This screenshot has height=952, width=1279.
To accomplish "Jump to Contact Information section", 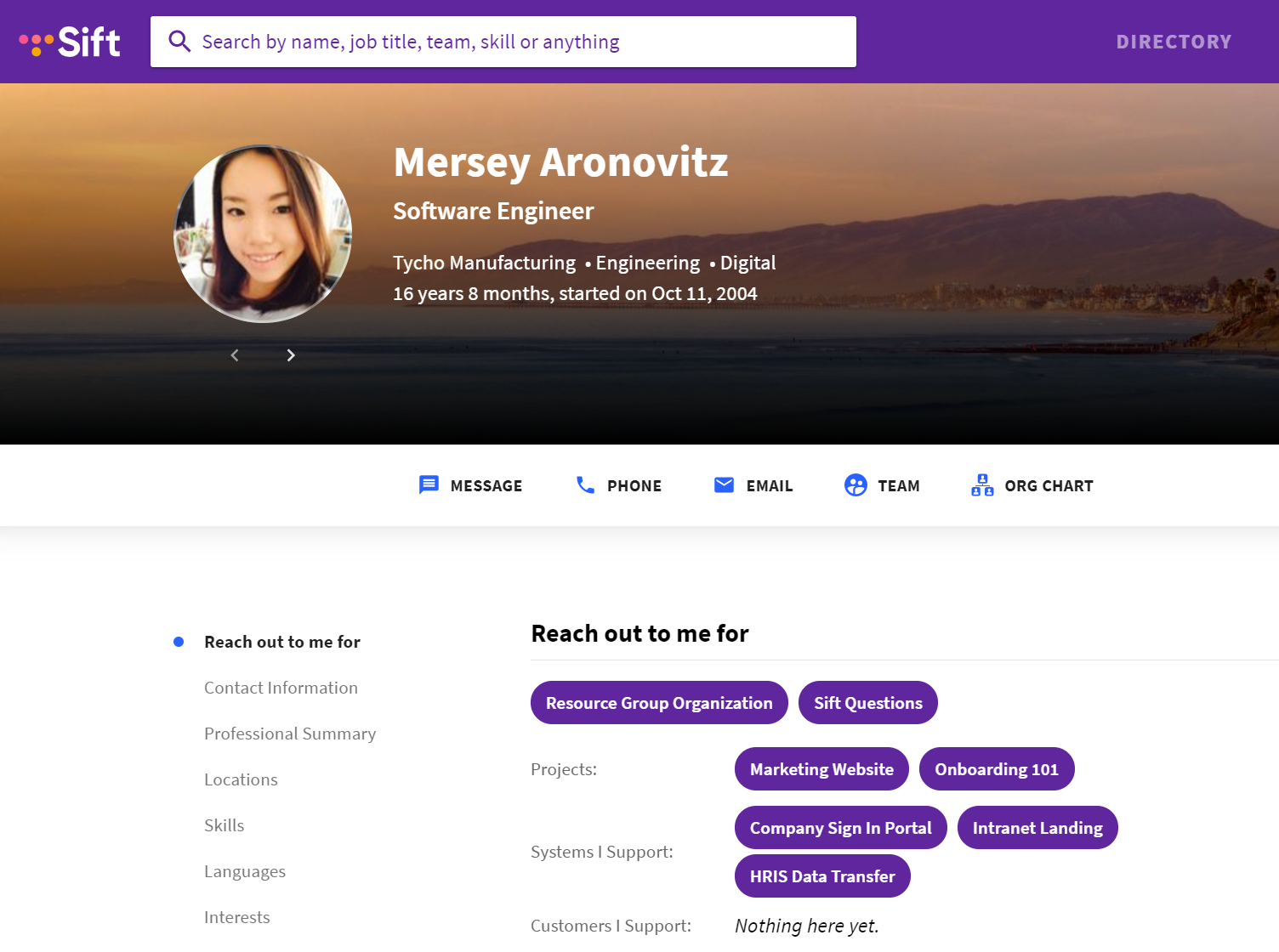I will tap(281, 688).
